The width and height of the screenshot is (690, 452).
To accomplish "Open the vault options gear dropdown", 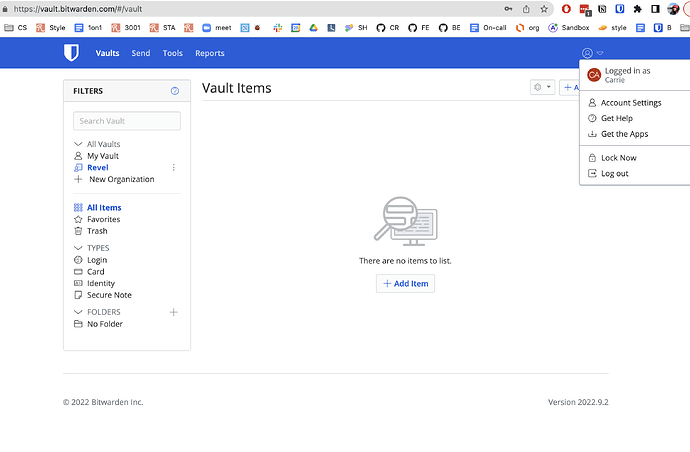I will point(542,87).
